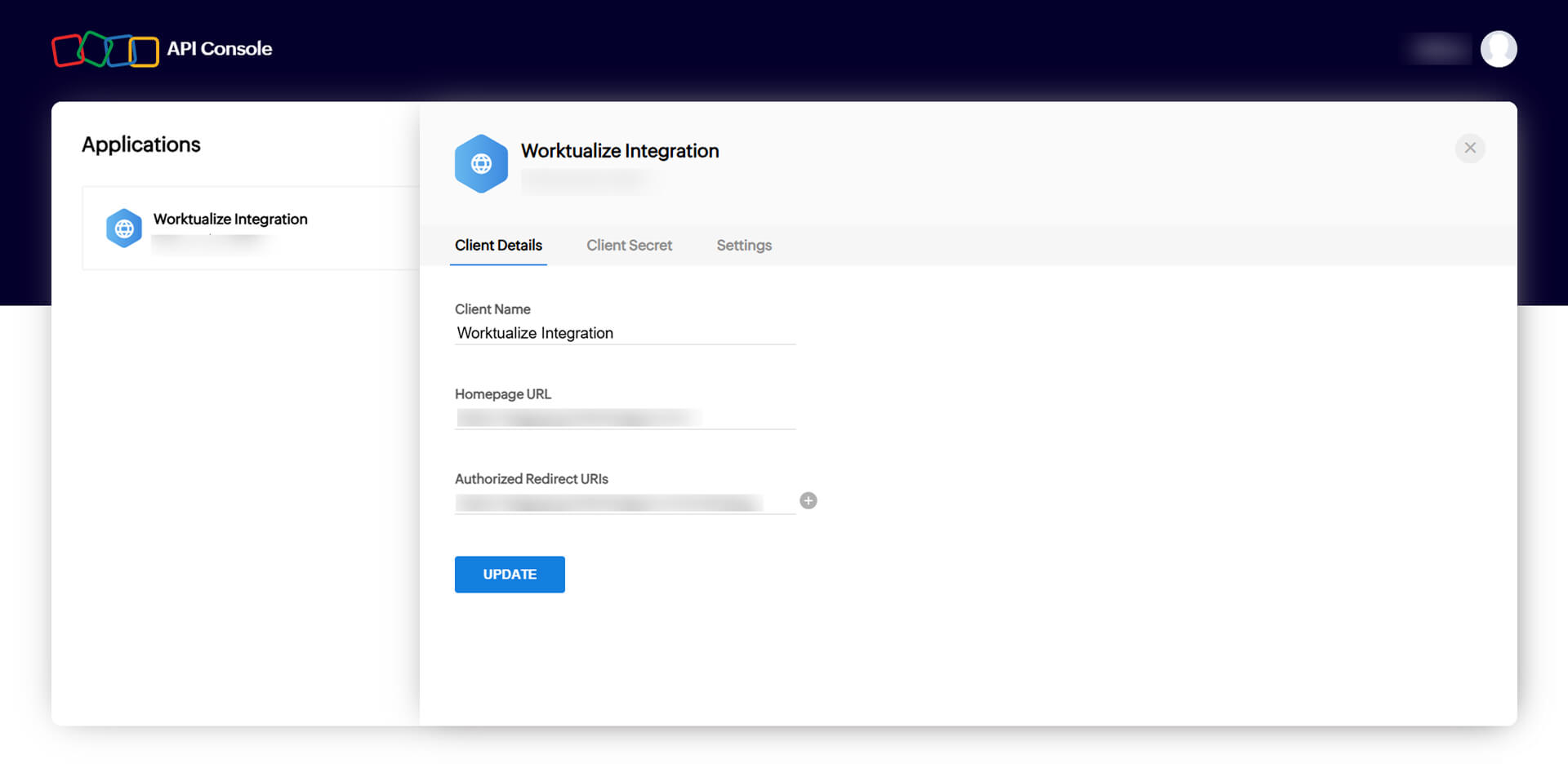Open the user profile avatar
This screenshot has height=777, width=1568.
1499,49
